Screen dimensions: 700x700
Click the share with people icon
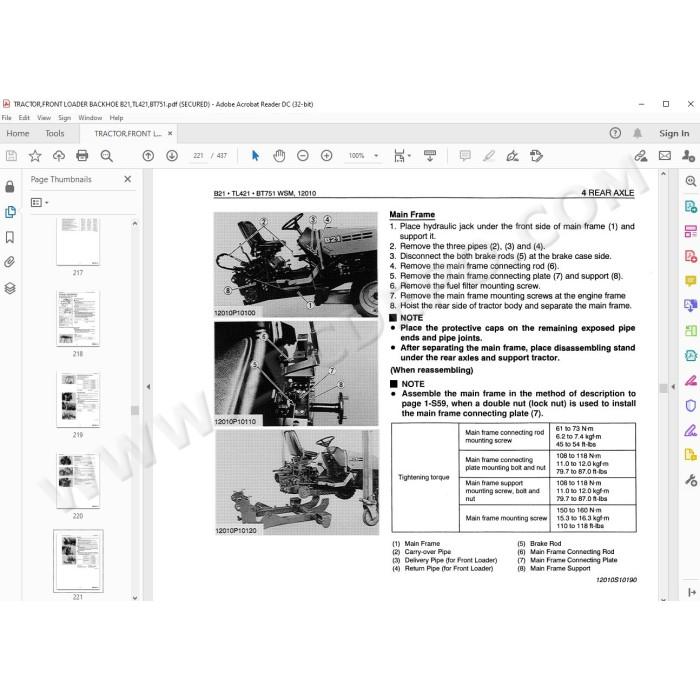click(688, 156)
